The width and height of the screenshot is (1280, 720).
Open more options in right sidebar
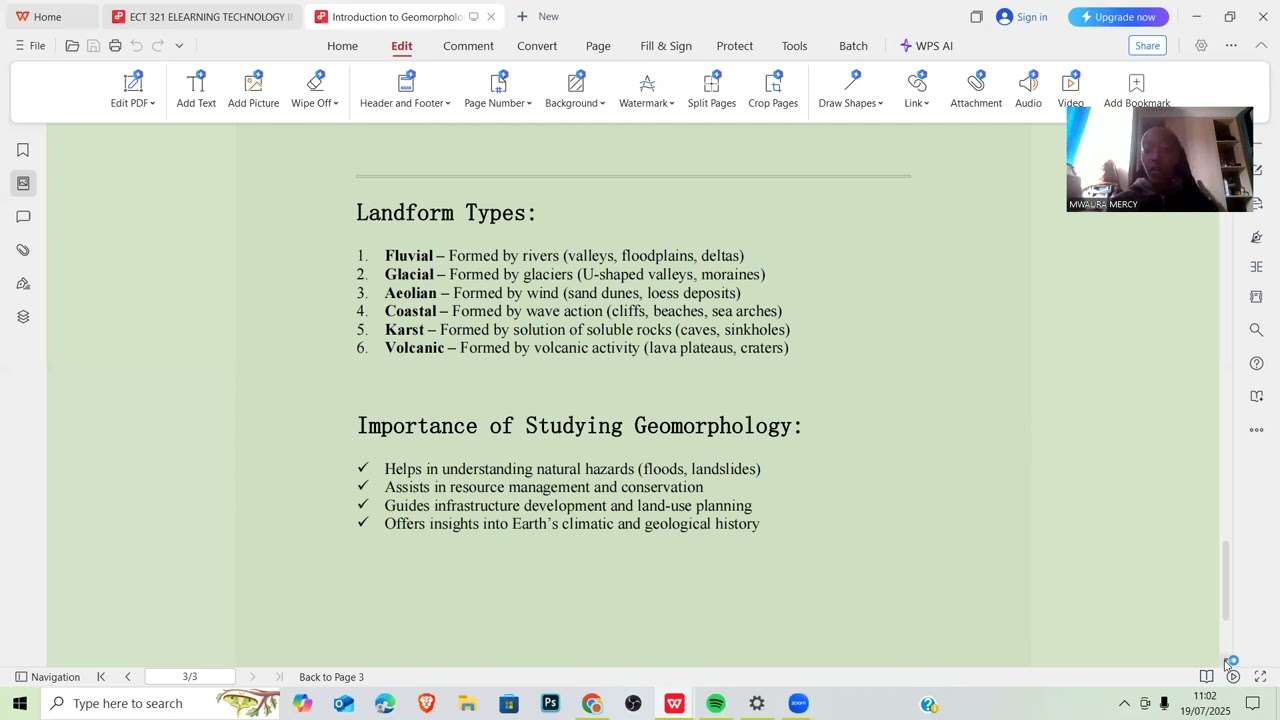(x=1257, y=430)
